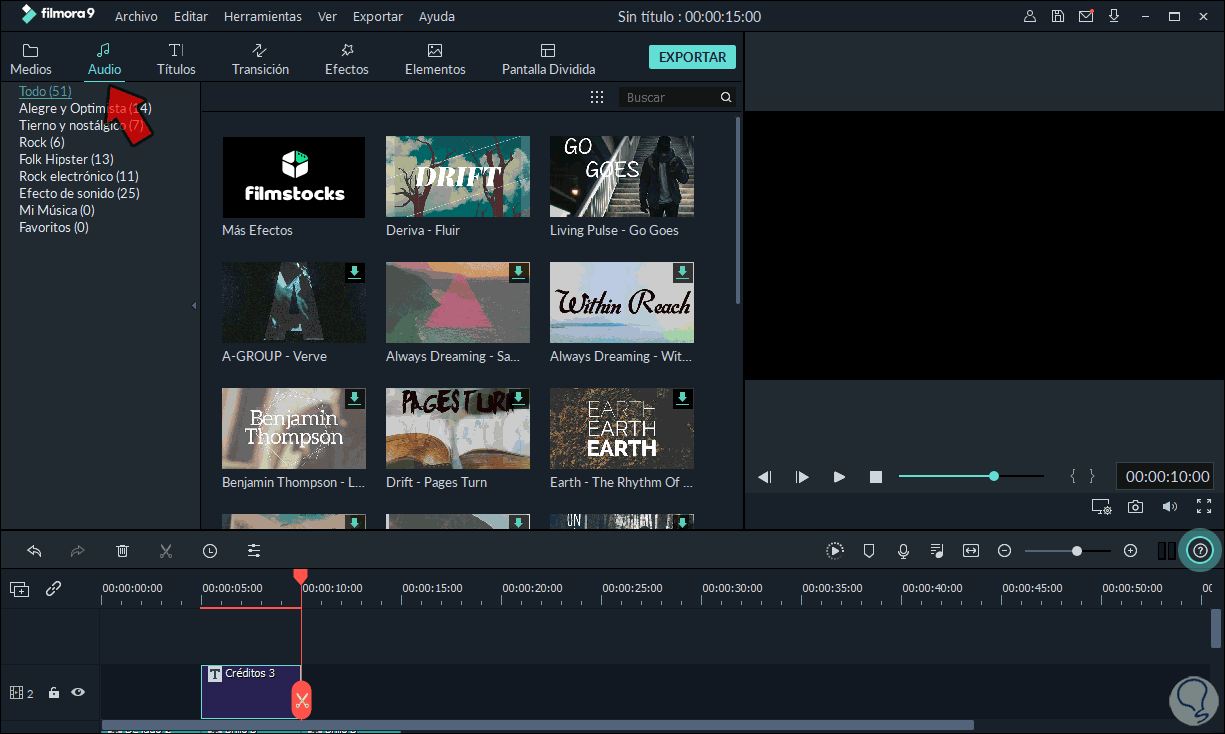The height and width of the screenshot is (734, 1225).
Task: Open the audio mixer icon
Action: pyautogui.click(x=937, y=550)
